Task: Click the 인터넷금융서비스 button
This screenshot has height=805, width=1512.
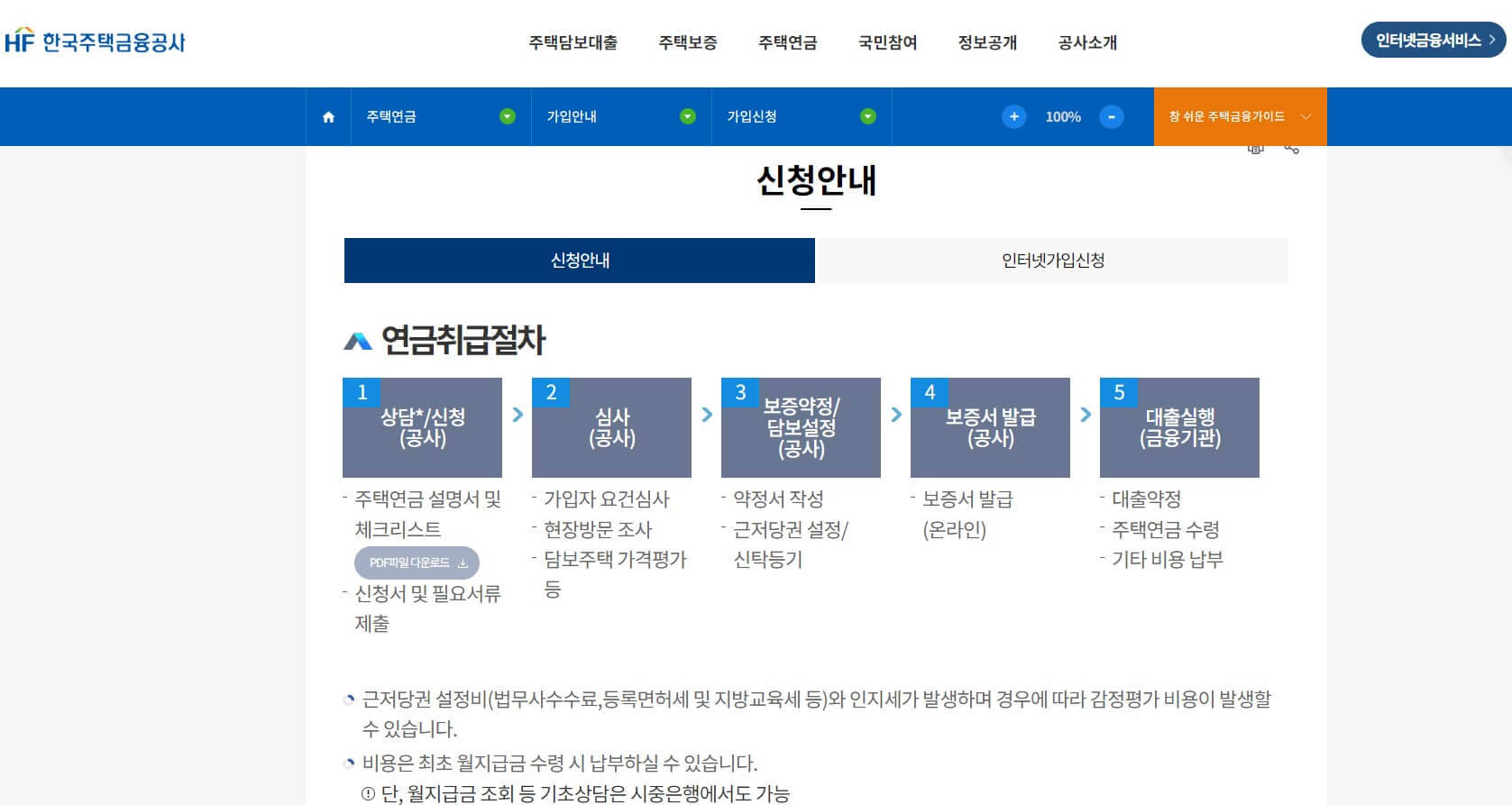Action: coord(1434,40)
